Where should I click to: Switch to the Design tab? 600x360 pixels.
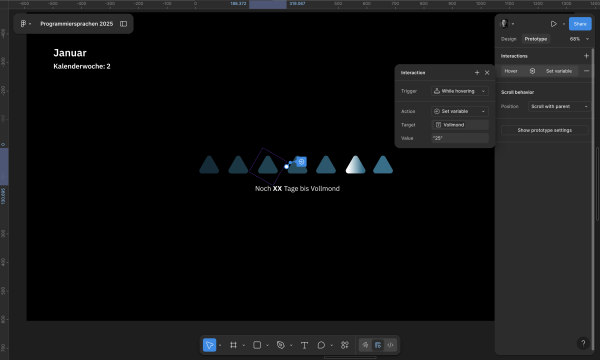[x=509, y=39]
